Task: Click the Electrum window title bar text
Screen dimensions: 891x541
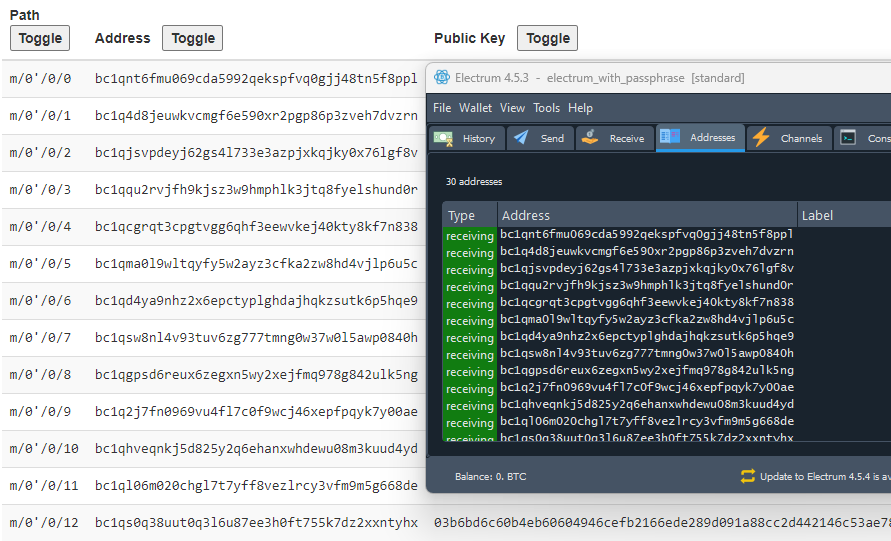Action: pyautogui.click(x=599, y=78)
